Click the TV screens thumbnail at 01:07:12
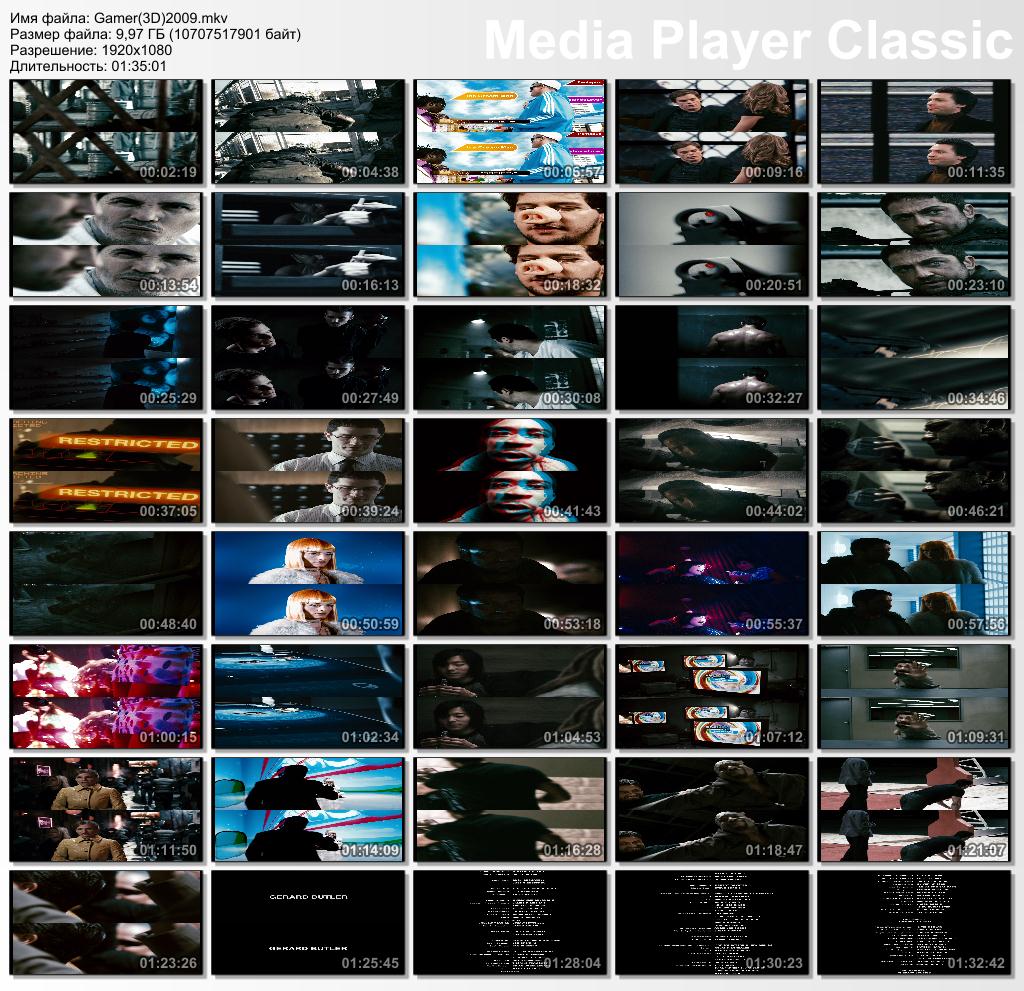 (711, 696)
